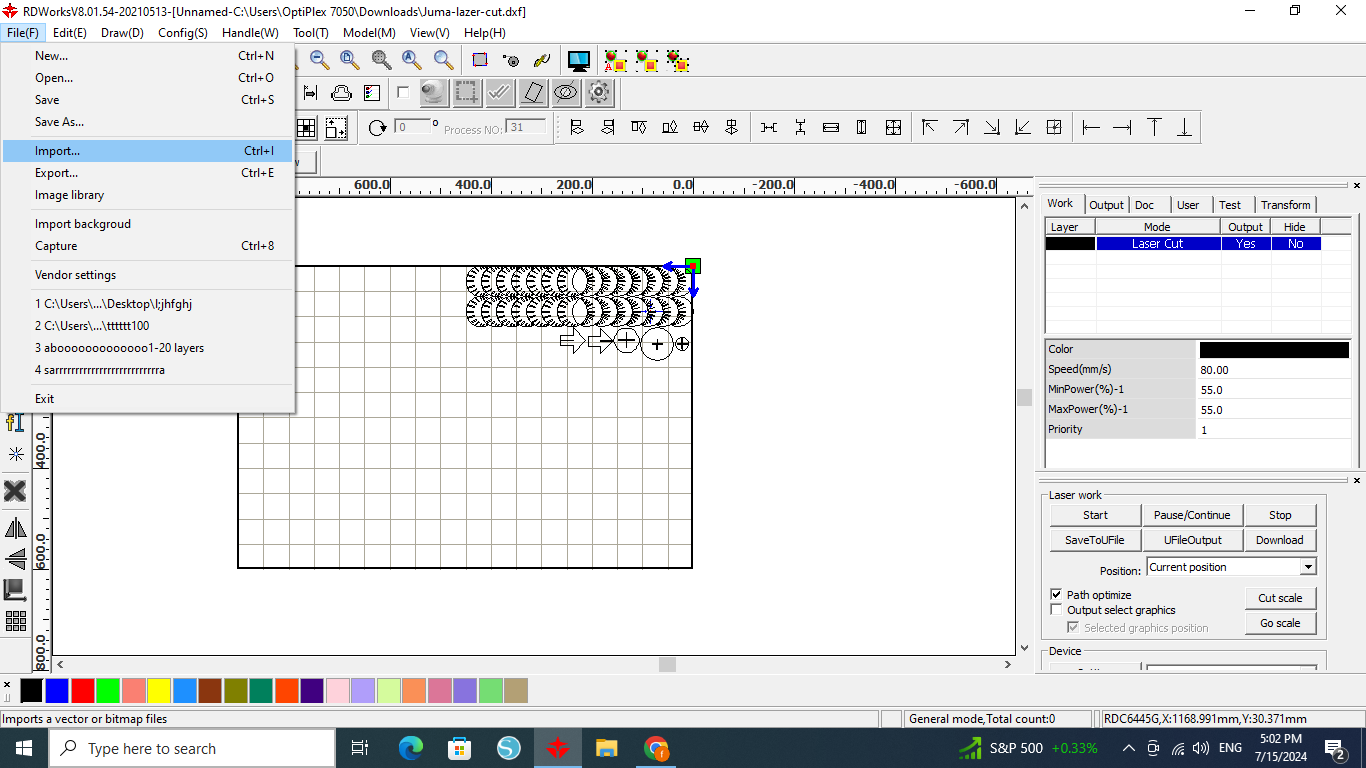1366x768 pixels.
Task: Click the Process NO input field
Action: 527,127
